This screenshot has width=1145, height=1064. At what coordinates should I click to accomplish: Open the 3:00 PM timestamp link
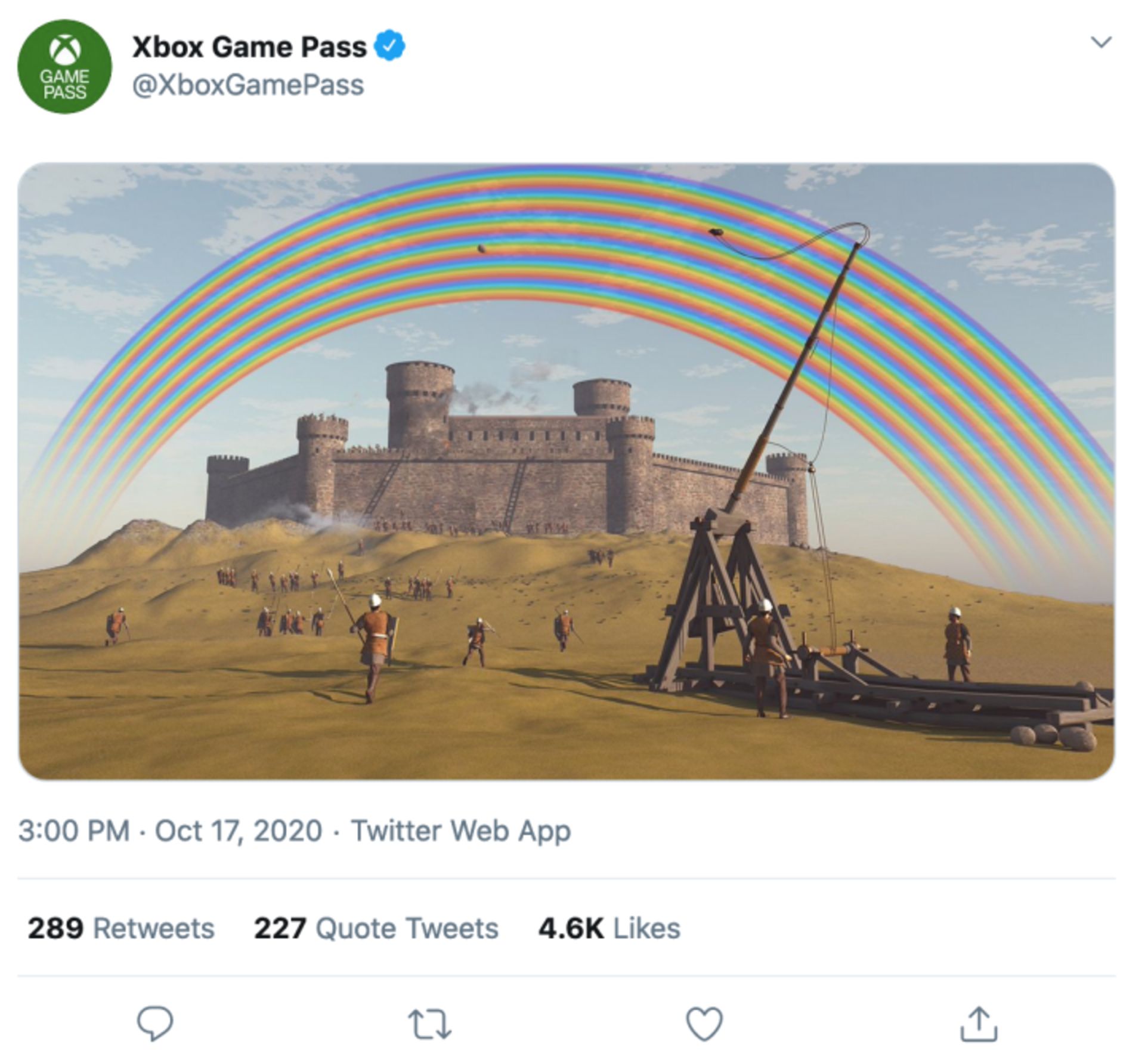pyautogui.click(x=74, y=831)
